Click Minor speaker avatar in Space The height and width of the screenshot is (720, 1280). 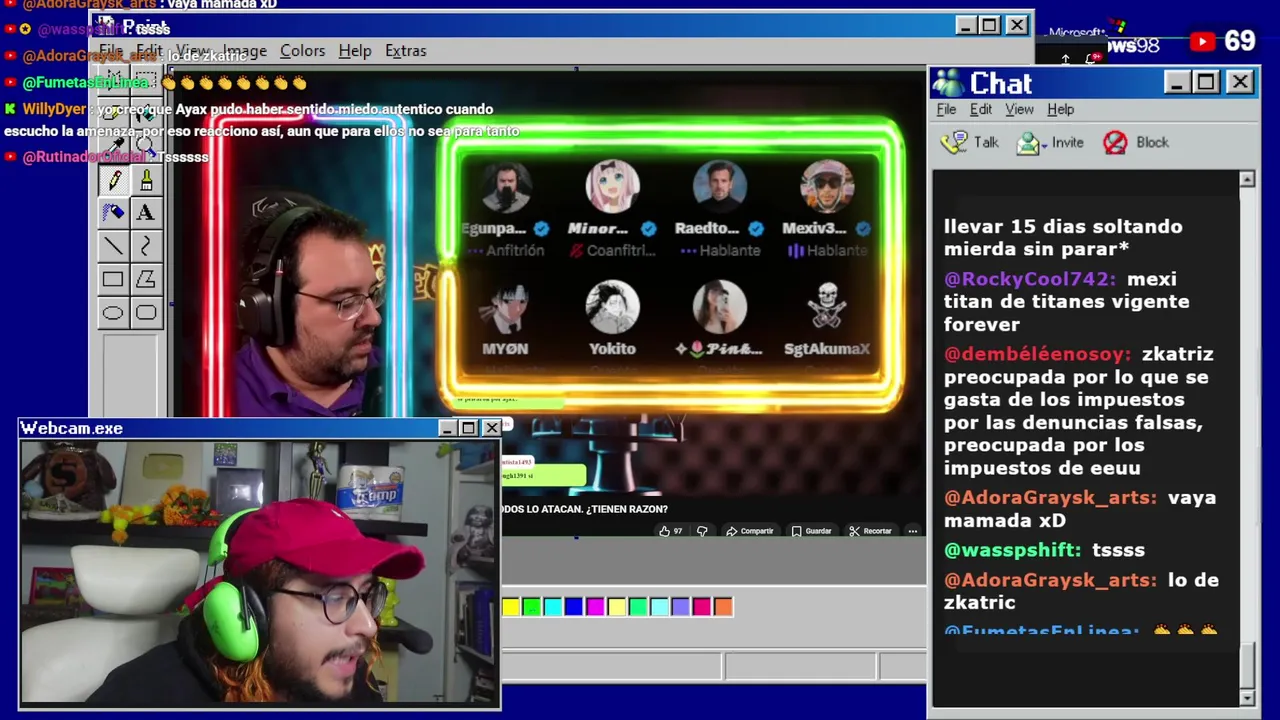[x=612, y=187]
